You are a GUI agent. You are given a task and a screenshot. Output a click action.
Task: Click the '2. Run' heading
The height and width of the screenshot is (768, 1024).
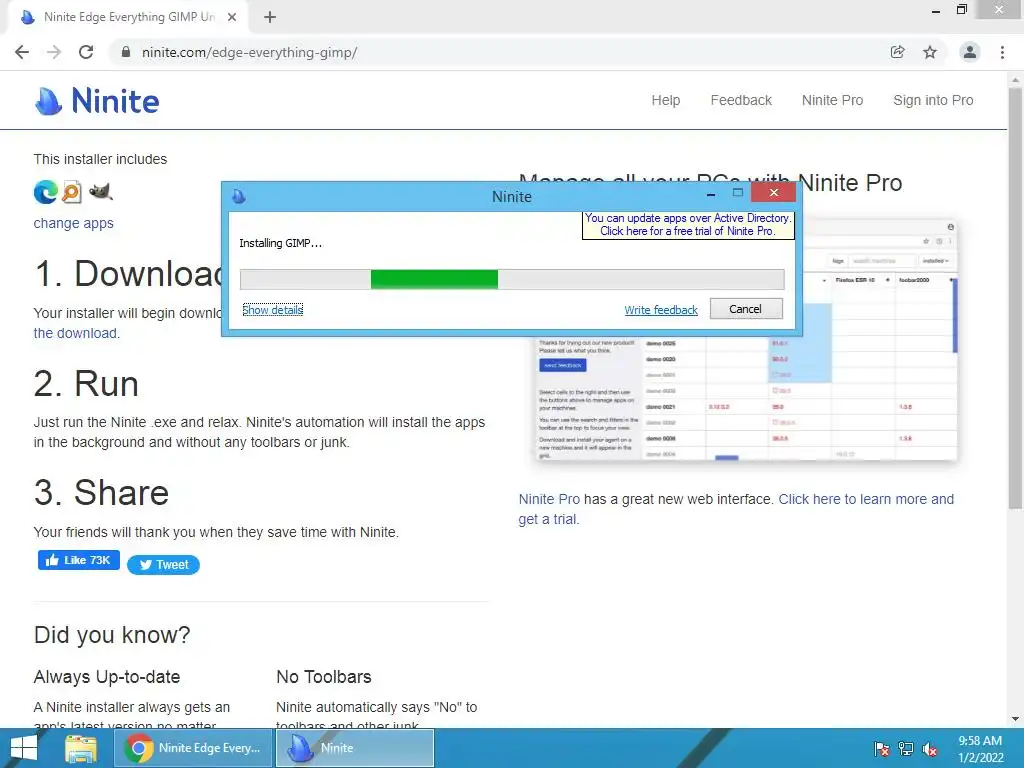[x=86, y=384]
